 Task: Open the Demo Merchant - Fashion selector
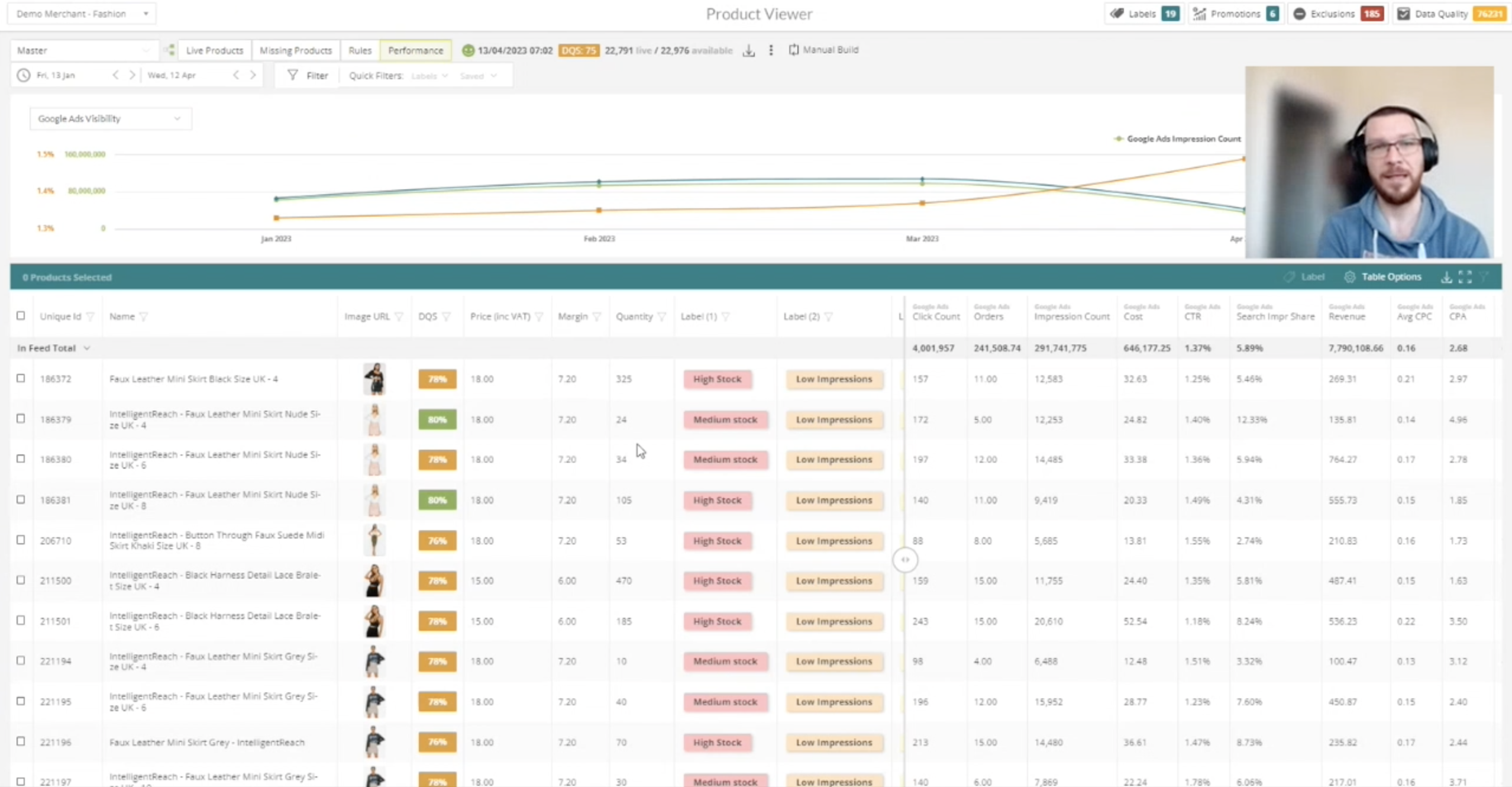click(x=82, y=14)
